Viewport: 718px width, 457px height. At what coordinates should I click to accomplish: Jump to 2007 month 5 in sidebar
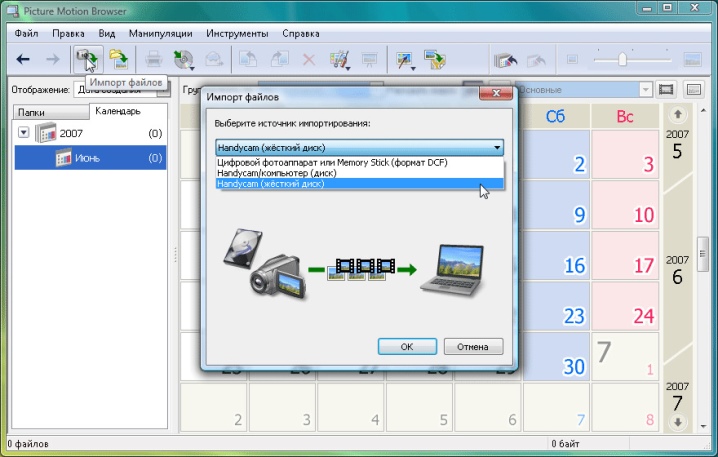click(677, 145)
